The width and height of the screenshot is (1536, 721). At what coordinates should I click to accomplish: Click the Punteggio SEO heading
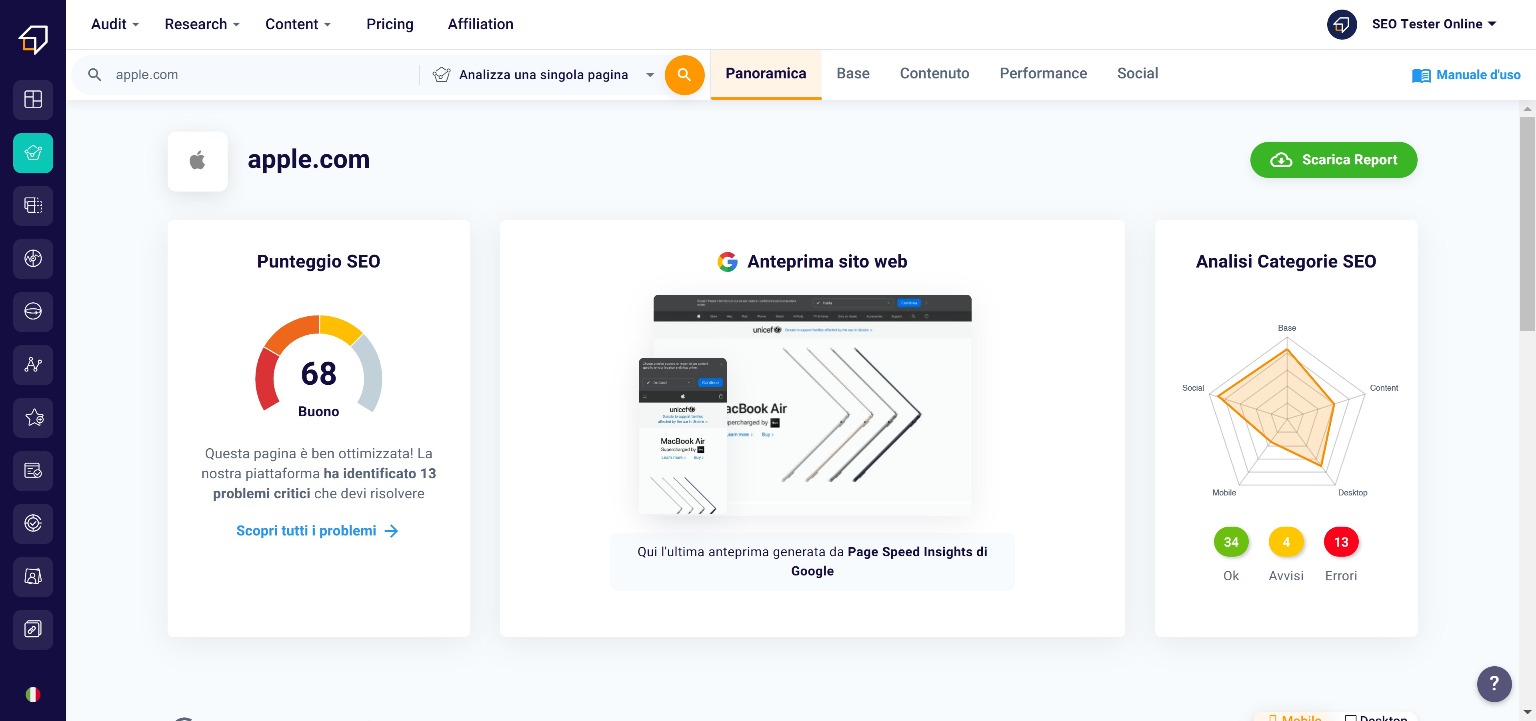coord(319,262)
